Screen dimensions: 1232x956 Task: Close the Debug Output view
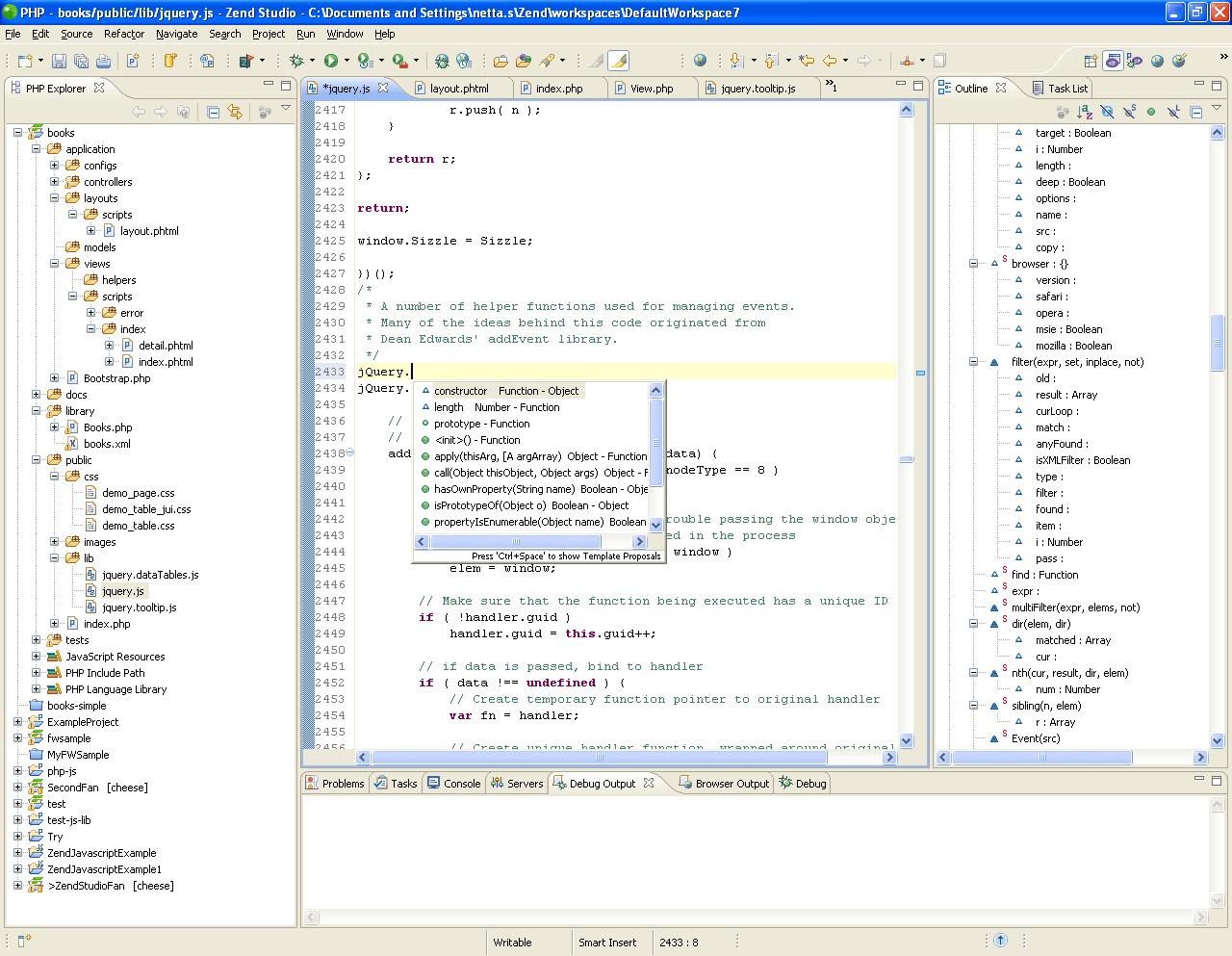click(649, 783)
